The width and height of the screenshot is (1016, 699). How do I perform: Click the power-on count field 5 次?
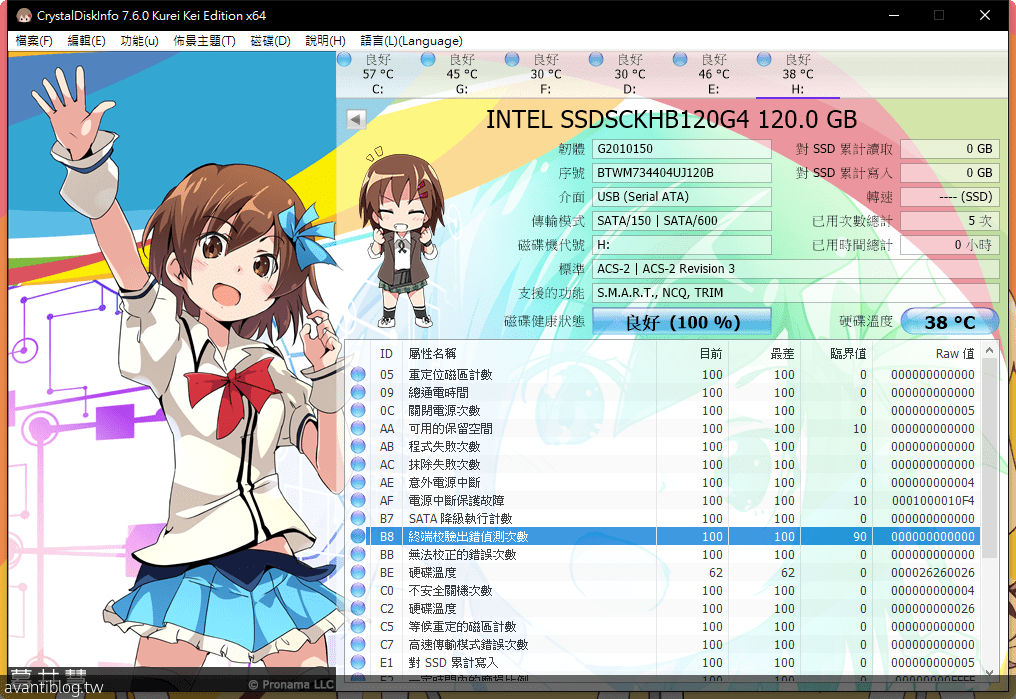click(949, 221)
